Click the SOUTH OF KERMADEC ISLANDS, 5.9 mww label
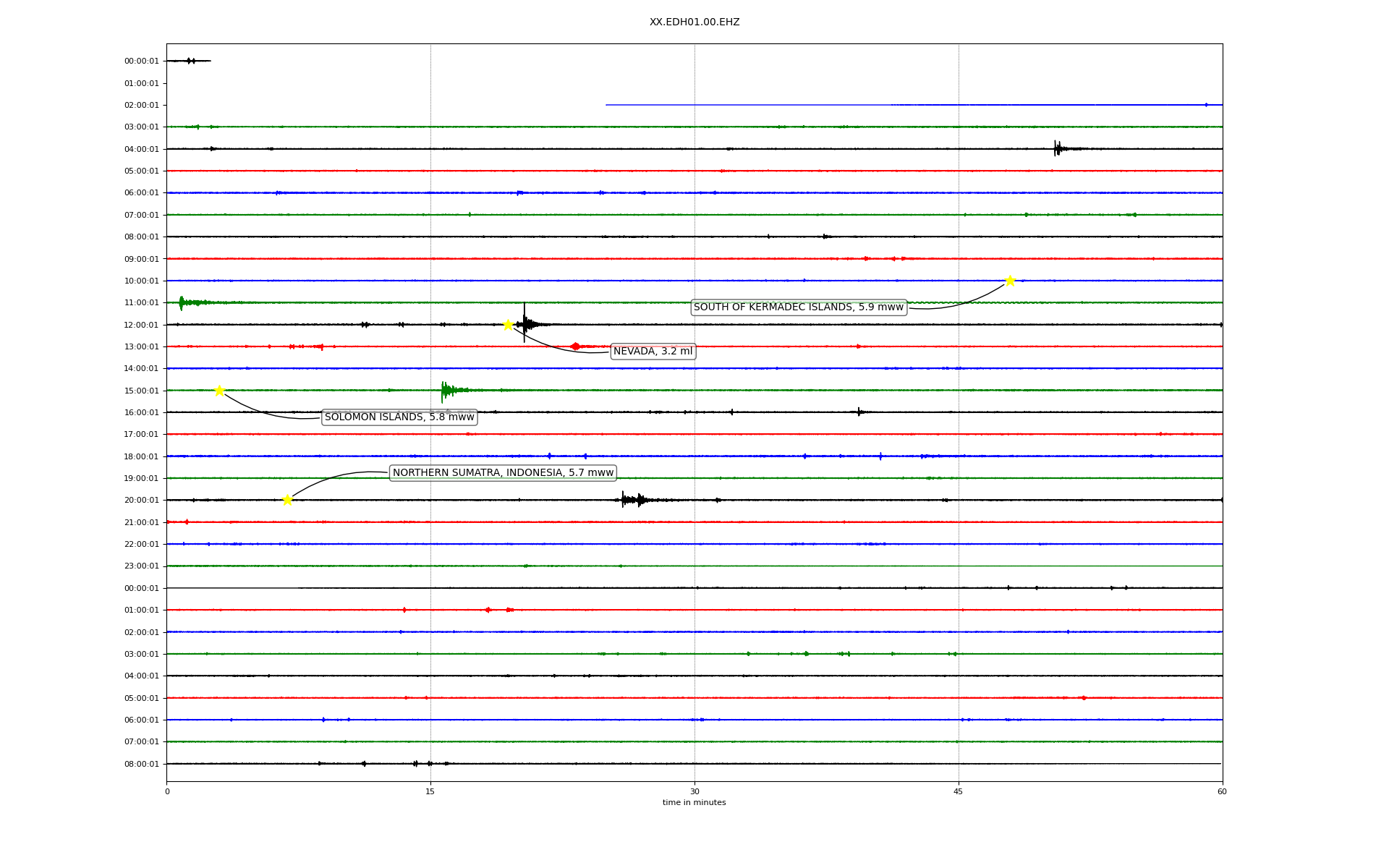 point(798,307)
